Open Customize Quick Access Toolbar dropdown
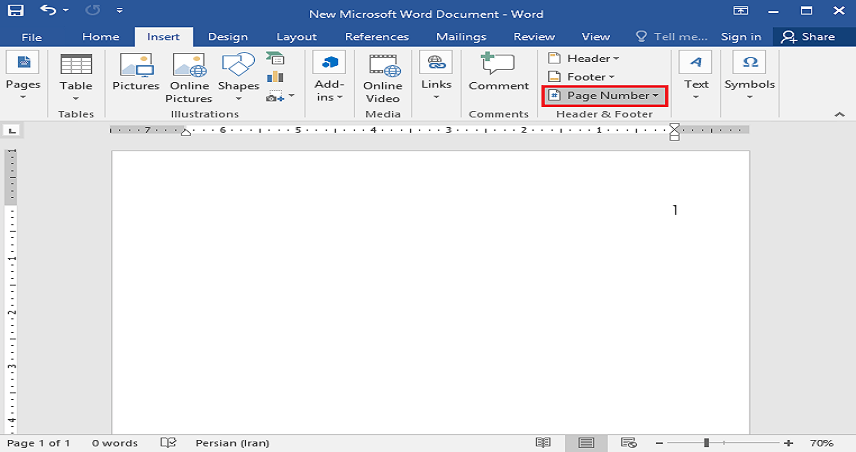 click(120, 10)
